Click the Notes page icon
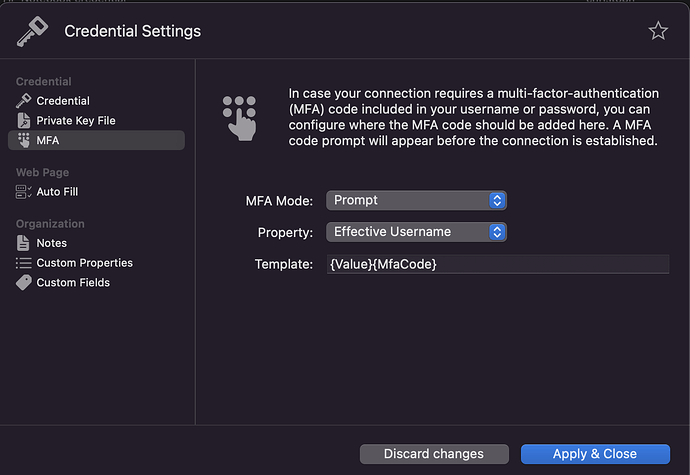 [x=24, y=243]
